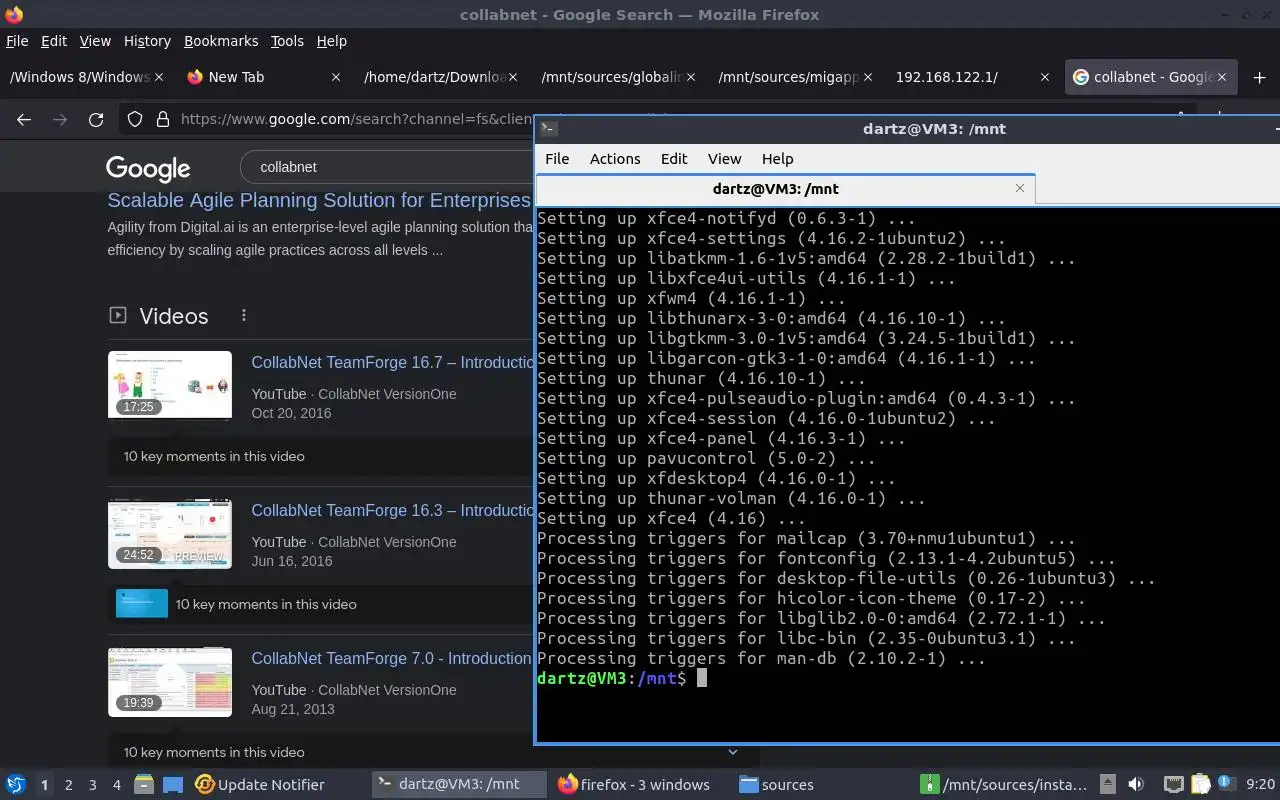
Task: Click the 19:39 TeamForge 7.0 video thumbnail
Action: click(170, 682)
